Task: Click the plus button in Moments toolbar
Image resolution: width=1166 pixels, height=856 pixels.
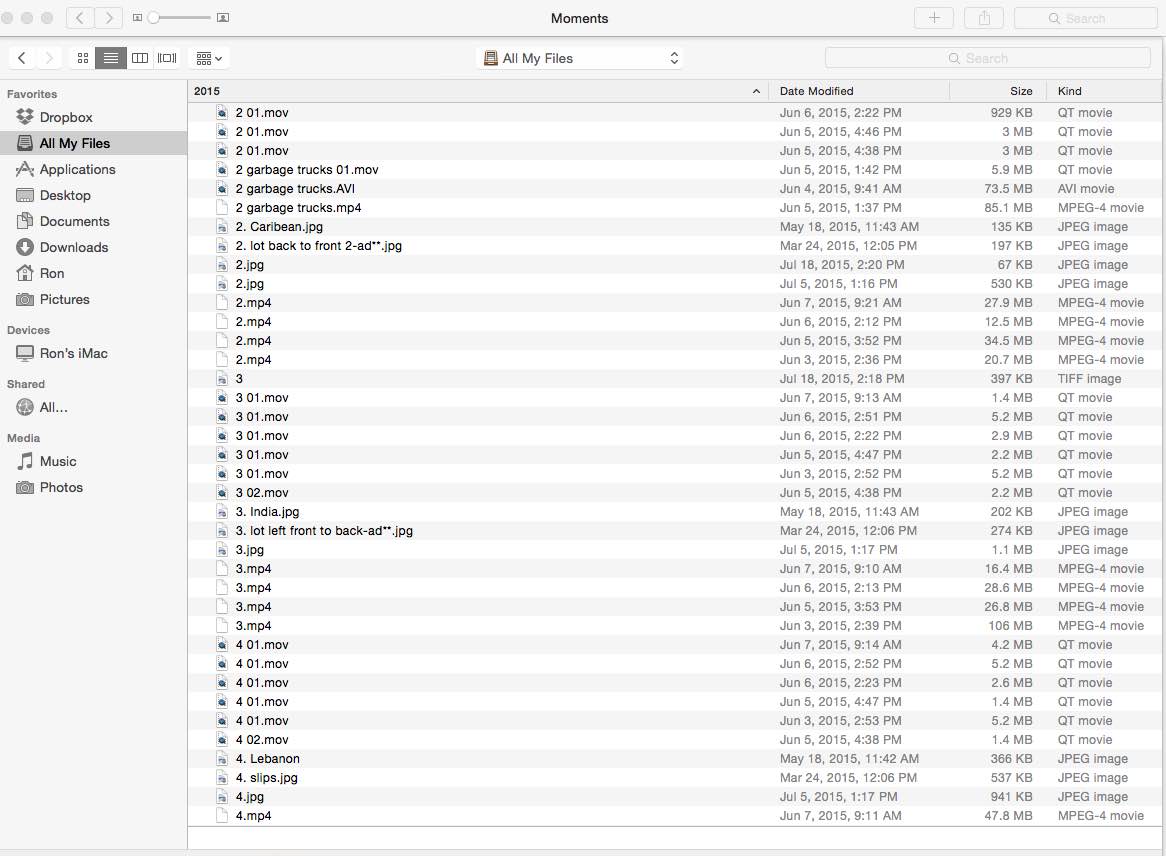Action: pos(934,18)
